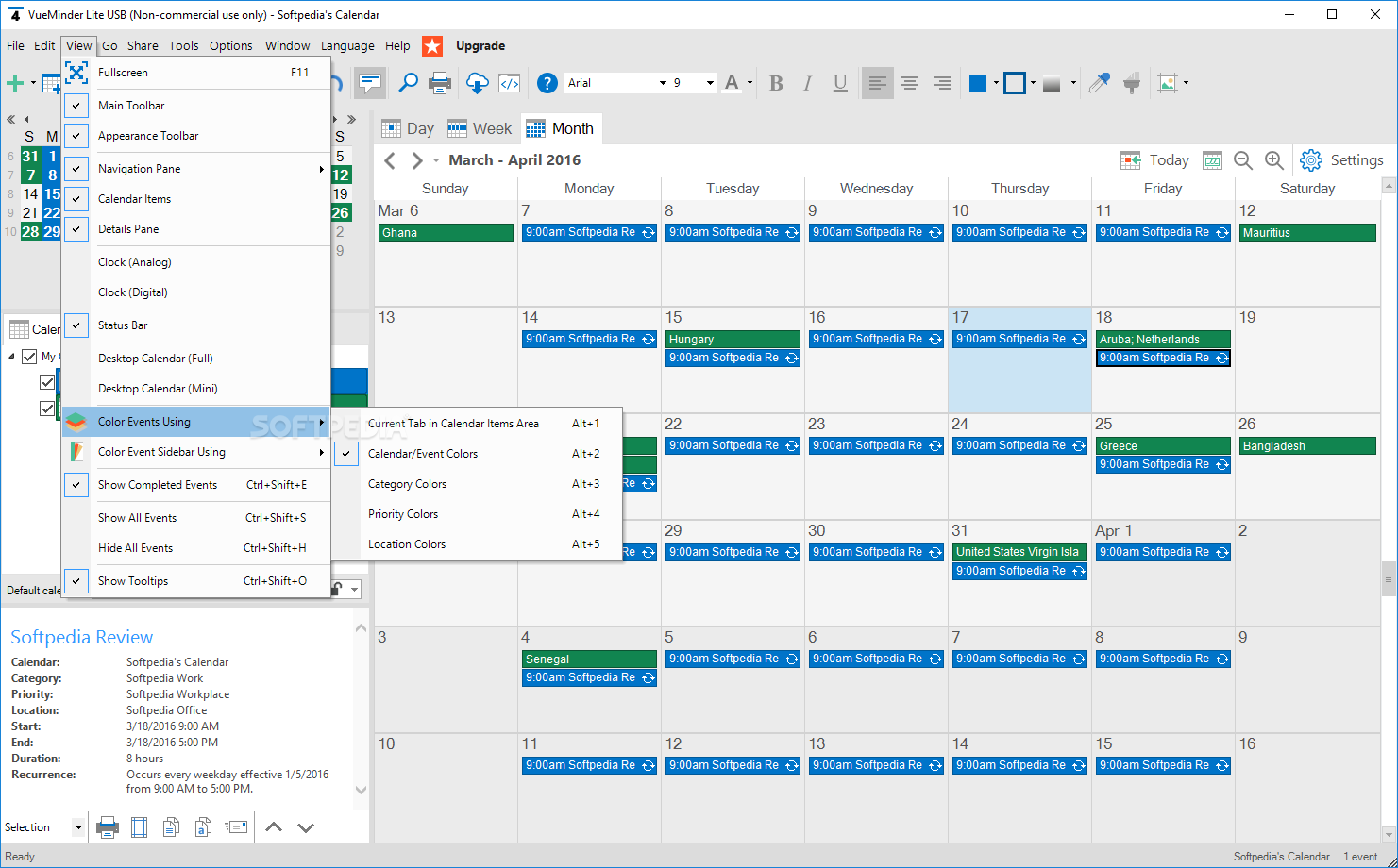Align text left
Image resolution: width=1398 pixels, height=868 pixels.
877,83
